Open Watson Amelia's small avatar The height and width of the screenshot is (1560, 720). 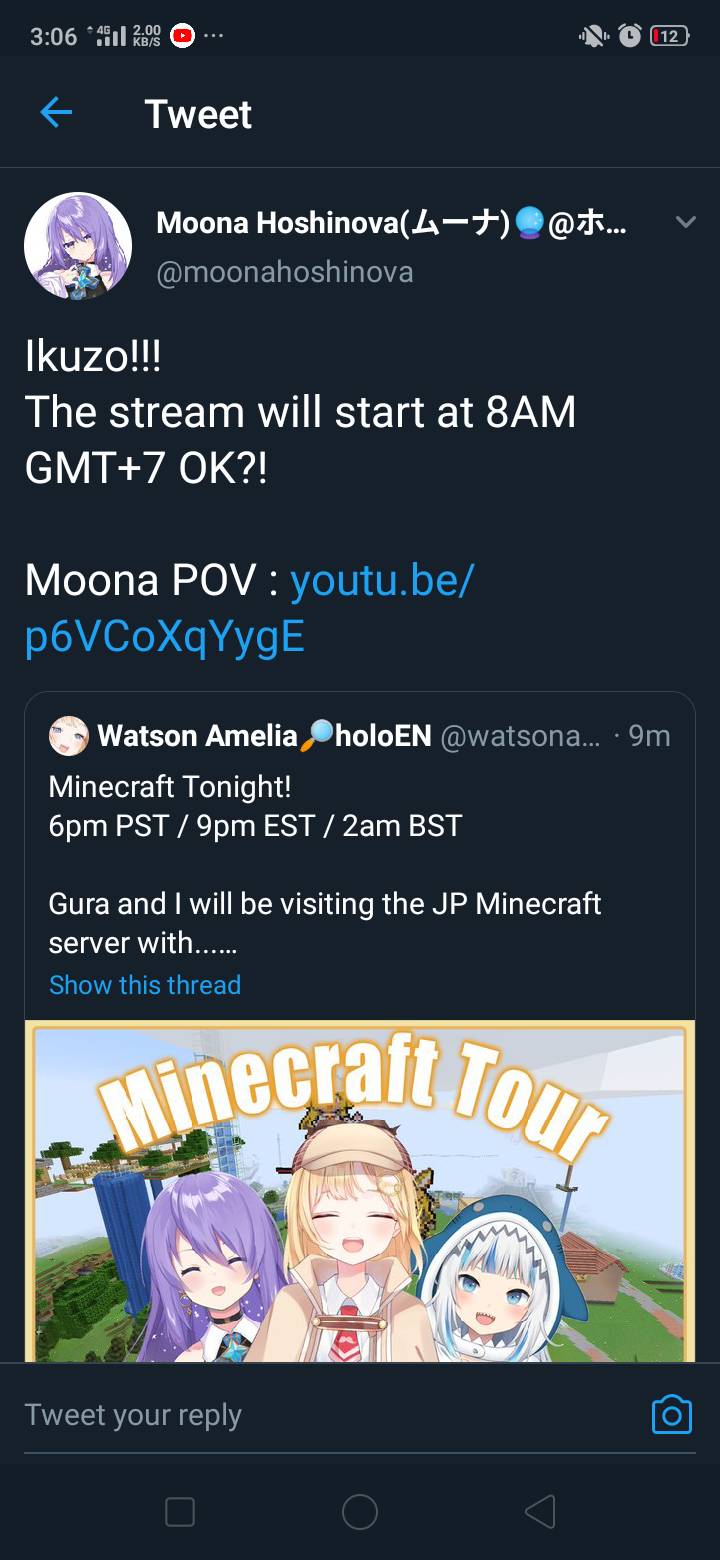click(68, 736)
